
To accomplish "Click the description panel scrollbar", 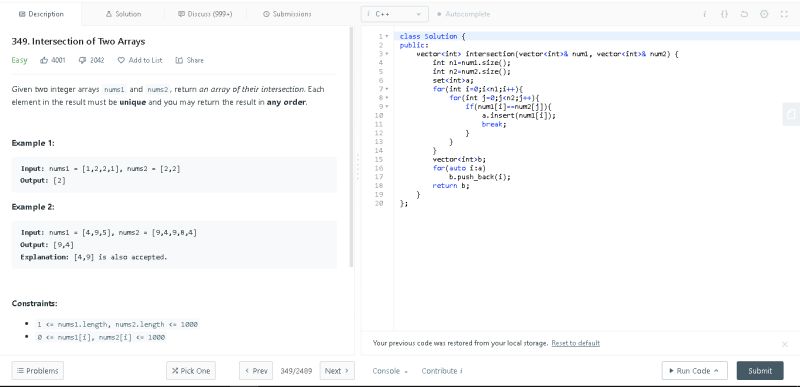I will [351, 147].
